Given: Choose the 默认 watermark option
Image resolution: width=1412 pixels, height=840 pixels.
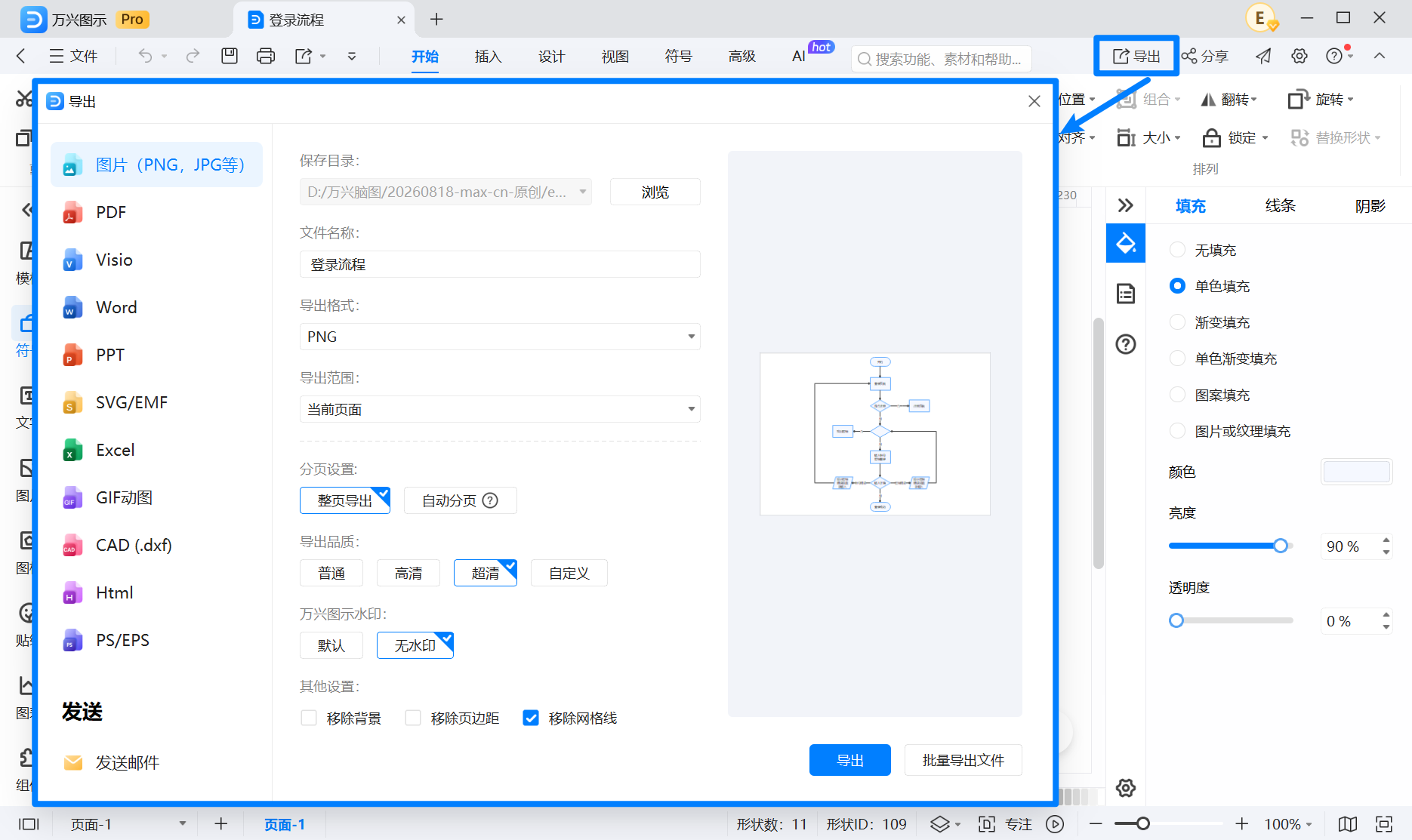Looking at the screenshot, I should tap(331, 645).
